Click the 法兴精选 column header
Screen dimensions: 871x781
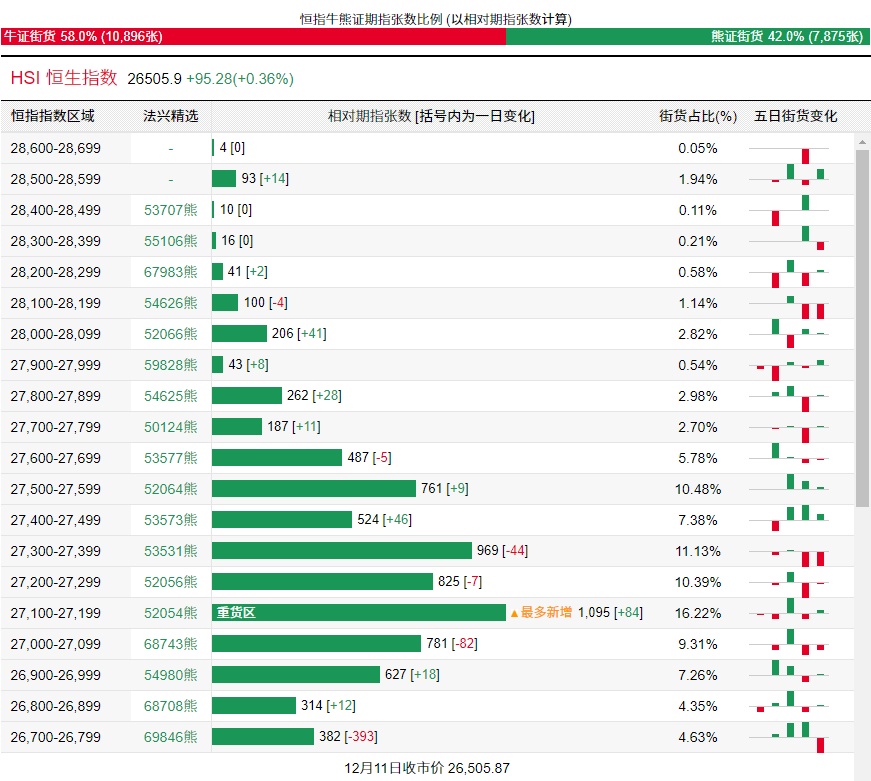click(170, 116)
